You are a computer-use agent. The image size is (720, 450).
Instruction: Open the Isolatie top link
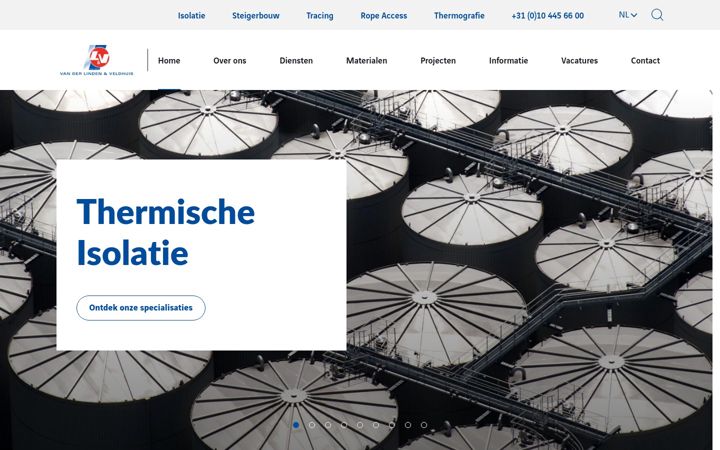click(191, 16)
